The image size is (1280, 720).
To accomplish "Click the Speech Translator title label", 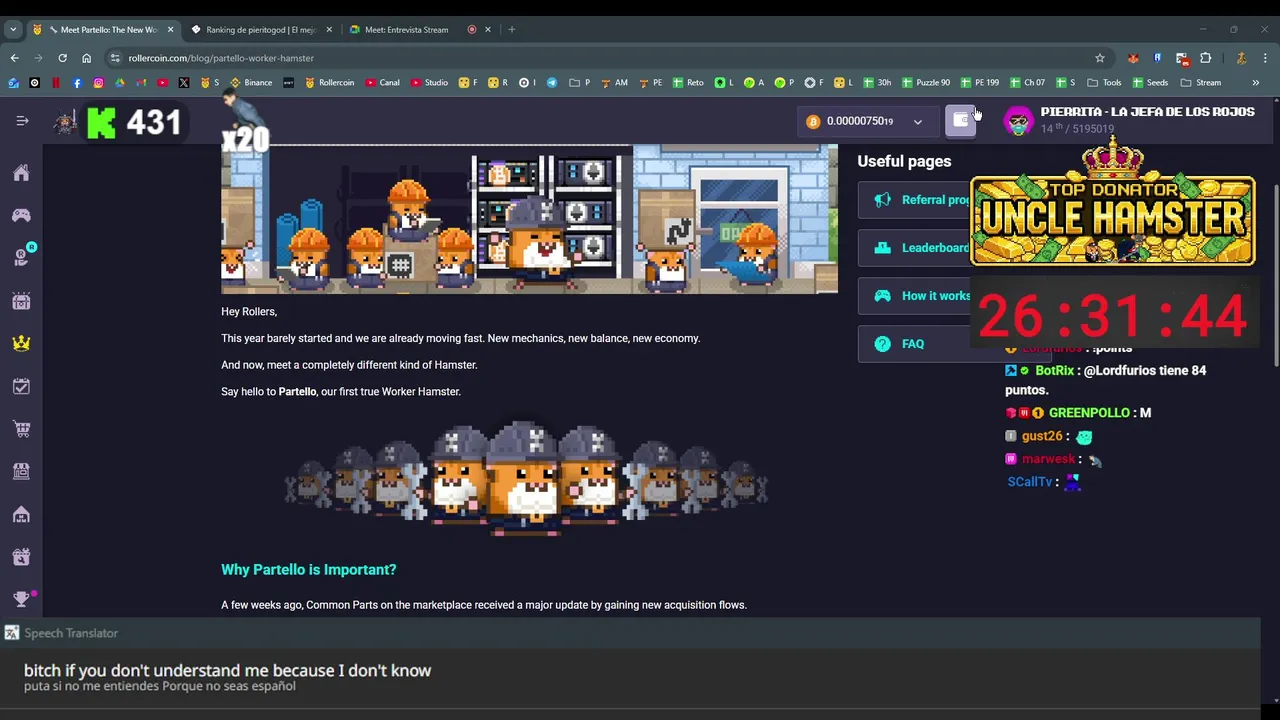I will point(71,633).
